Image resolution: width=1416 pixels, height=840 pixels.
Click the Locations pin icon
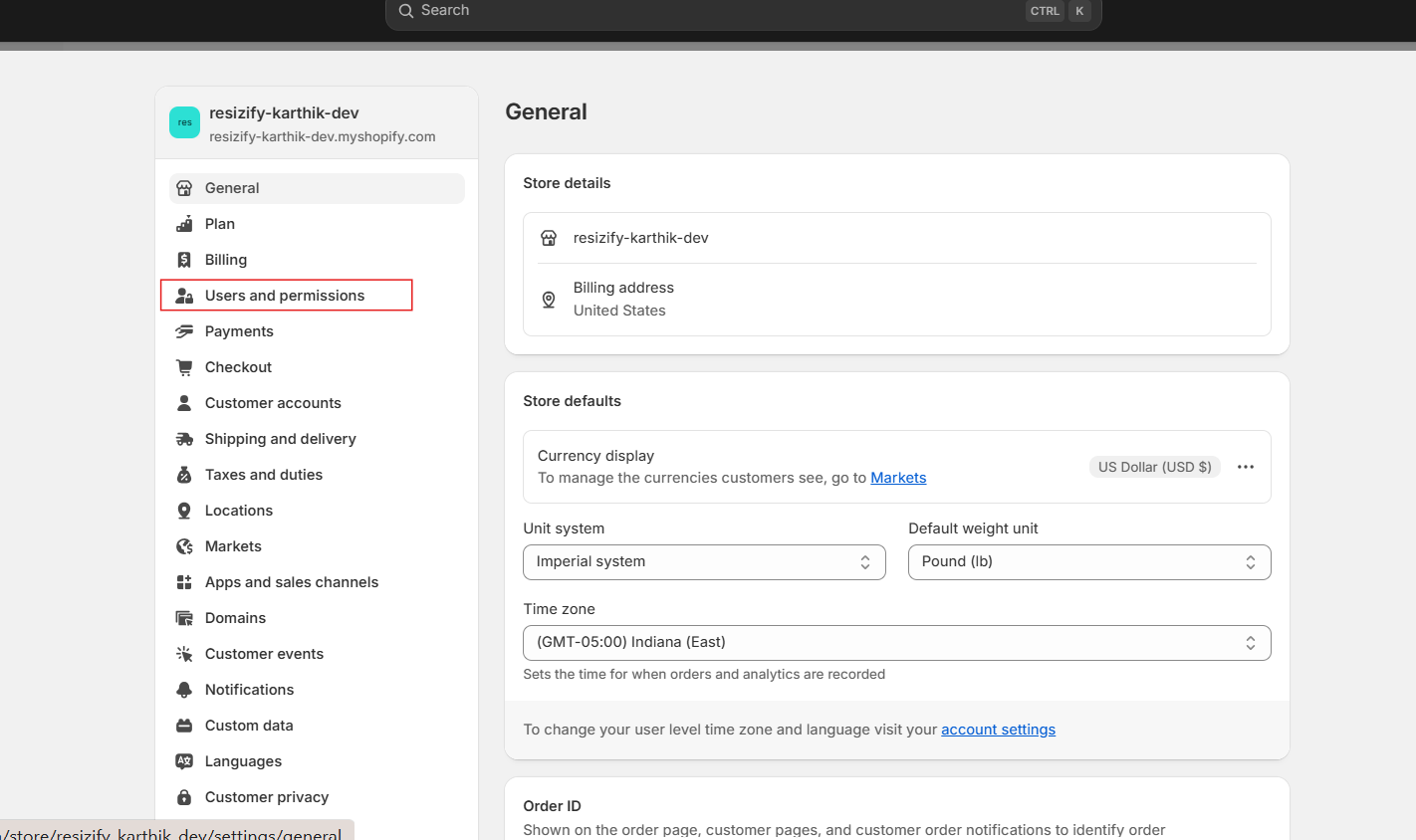(184, 510)
